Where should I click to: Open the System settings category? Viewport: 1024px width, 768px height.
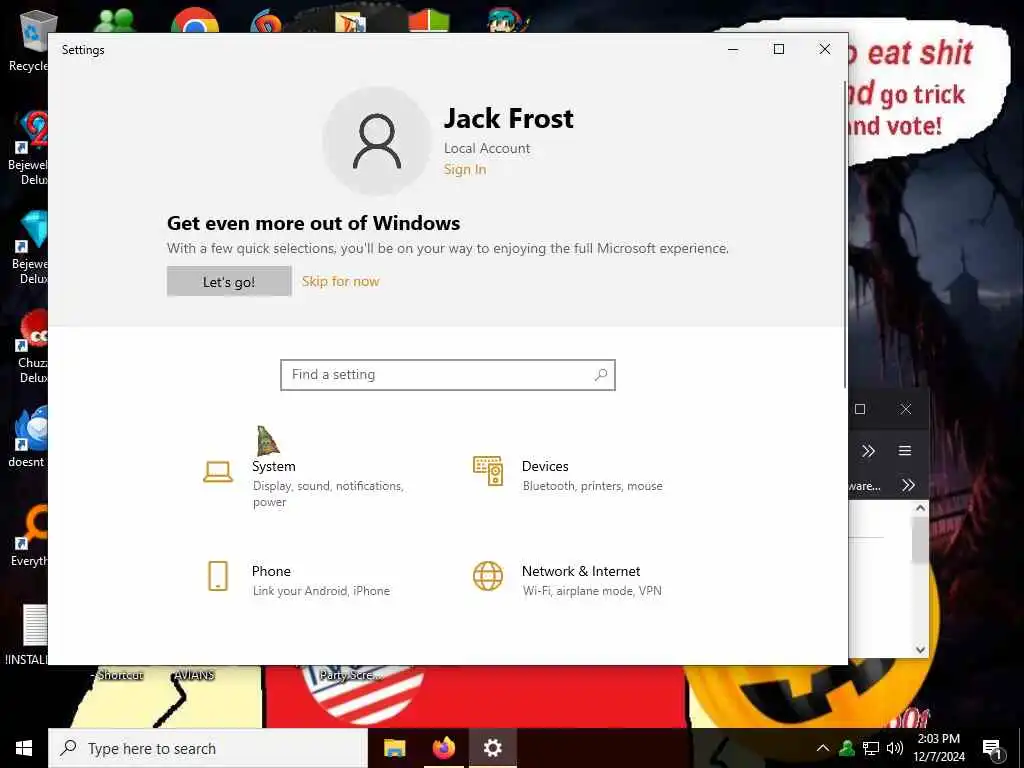tap(304, 483)
